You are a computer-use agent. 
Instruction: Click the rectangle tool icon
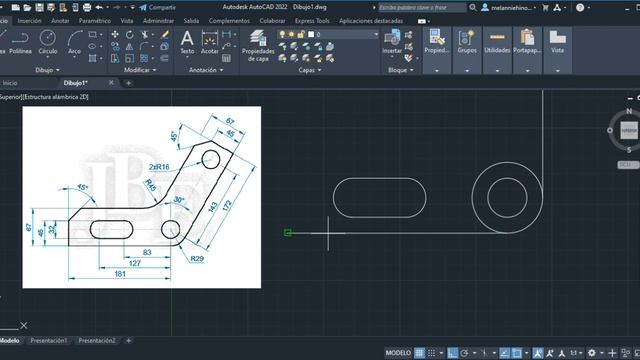(x=93, y=34)
